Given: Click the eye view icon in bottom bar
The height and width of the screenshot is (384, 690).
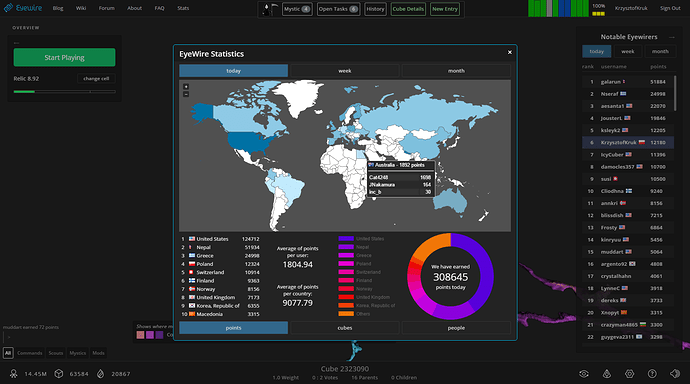Looking at the screenshot, I should click(584, 373).
